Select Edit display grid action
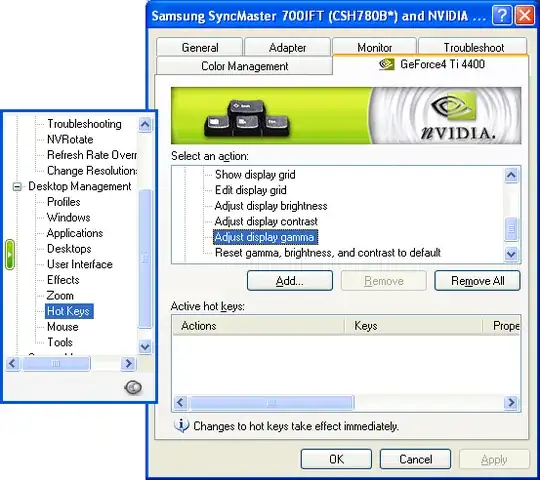The width and height of the screenshot is (540, 480). (x=250, y=190)
